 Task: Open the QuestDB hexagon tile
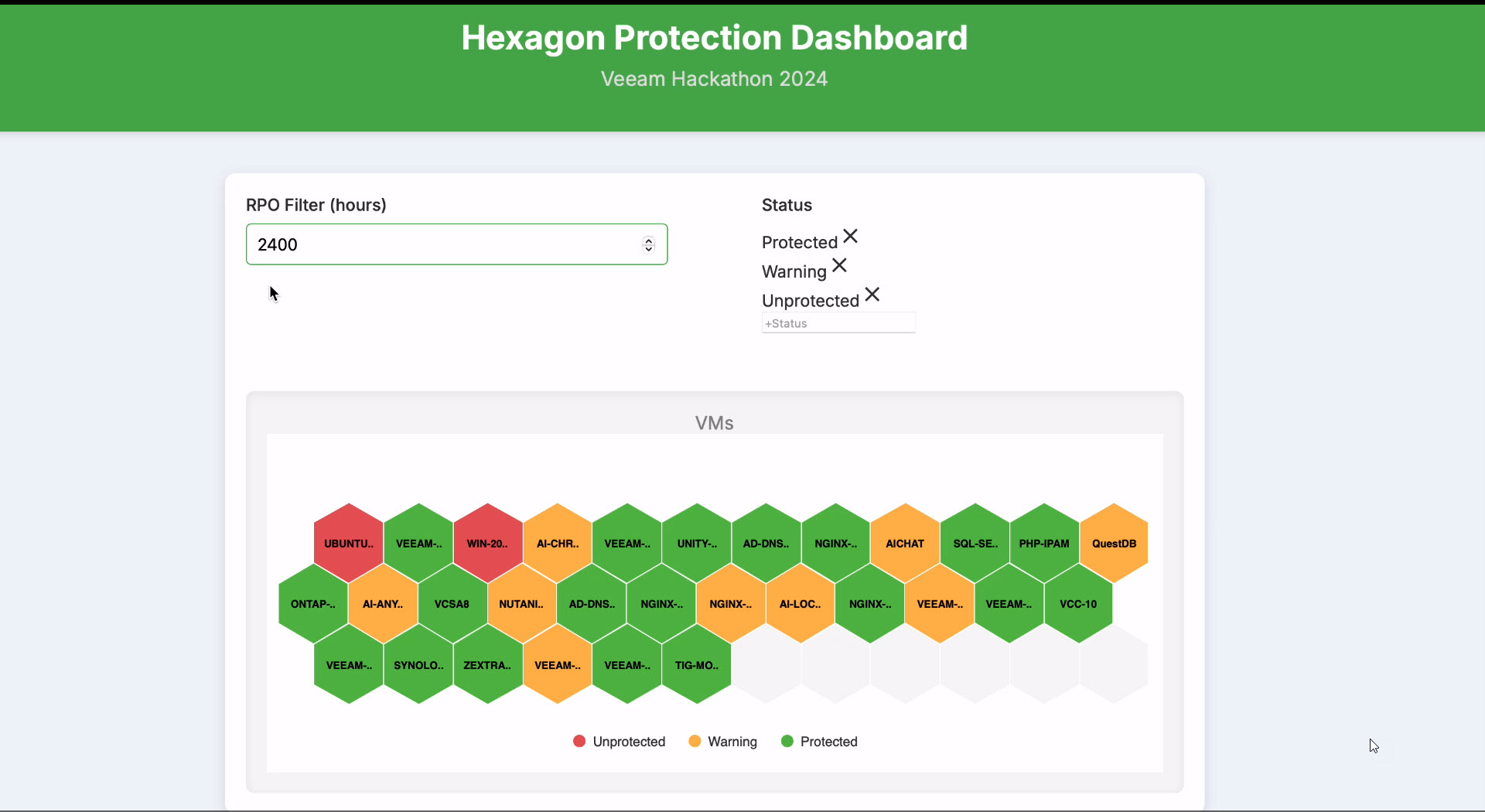pyautogui.click(x=1113, y=542)
